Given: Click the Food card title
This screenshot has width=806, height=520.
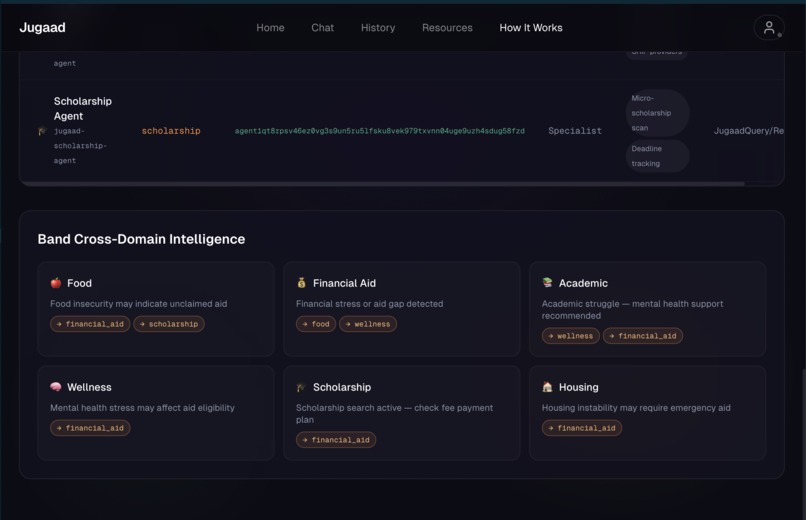Looking at the screenshot, I should click(x=79, y=283).
